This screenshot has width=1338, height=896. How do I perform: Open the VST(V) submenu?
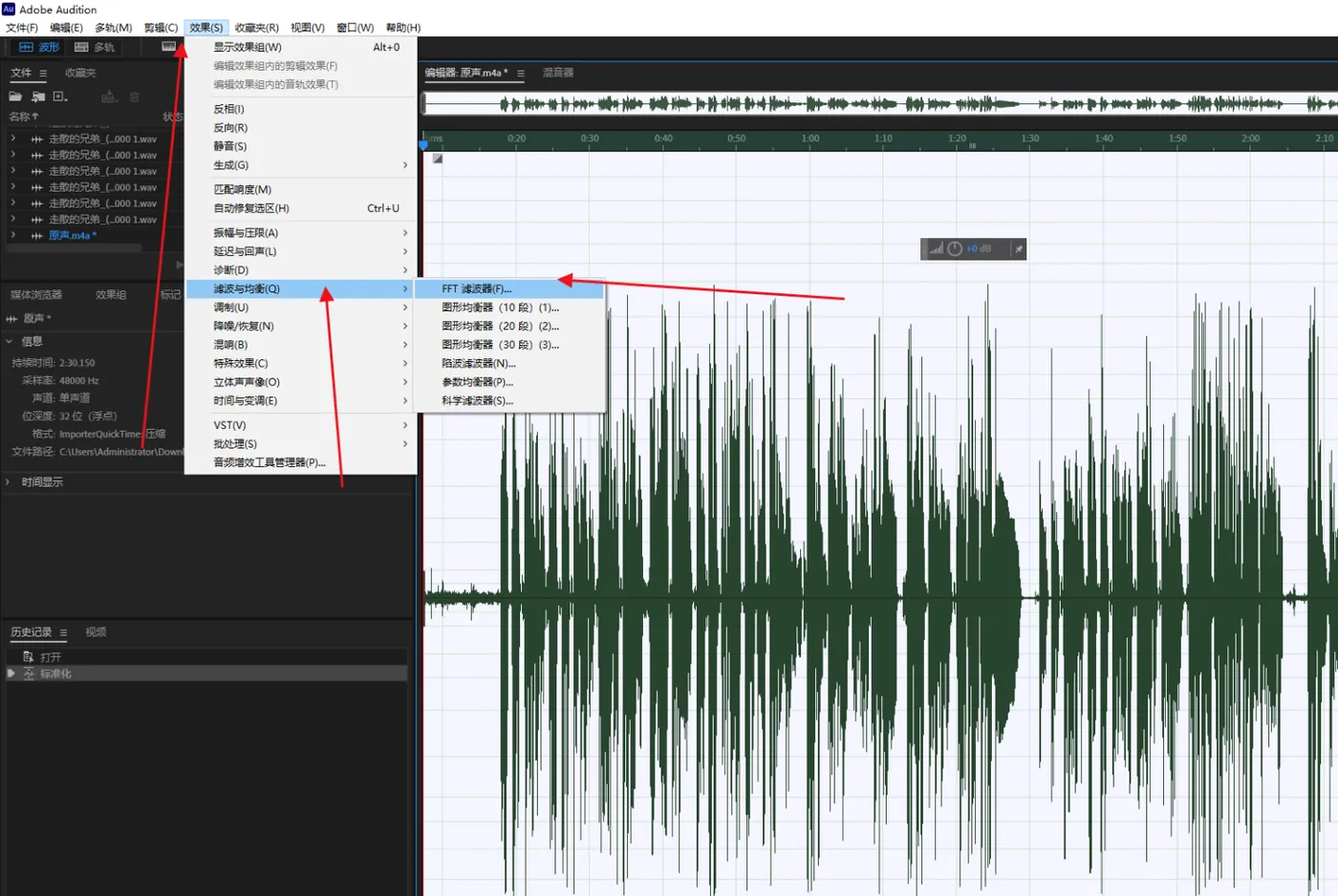301,425
